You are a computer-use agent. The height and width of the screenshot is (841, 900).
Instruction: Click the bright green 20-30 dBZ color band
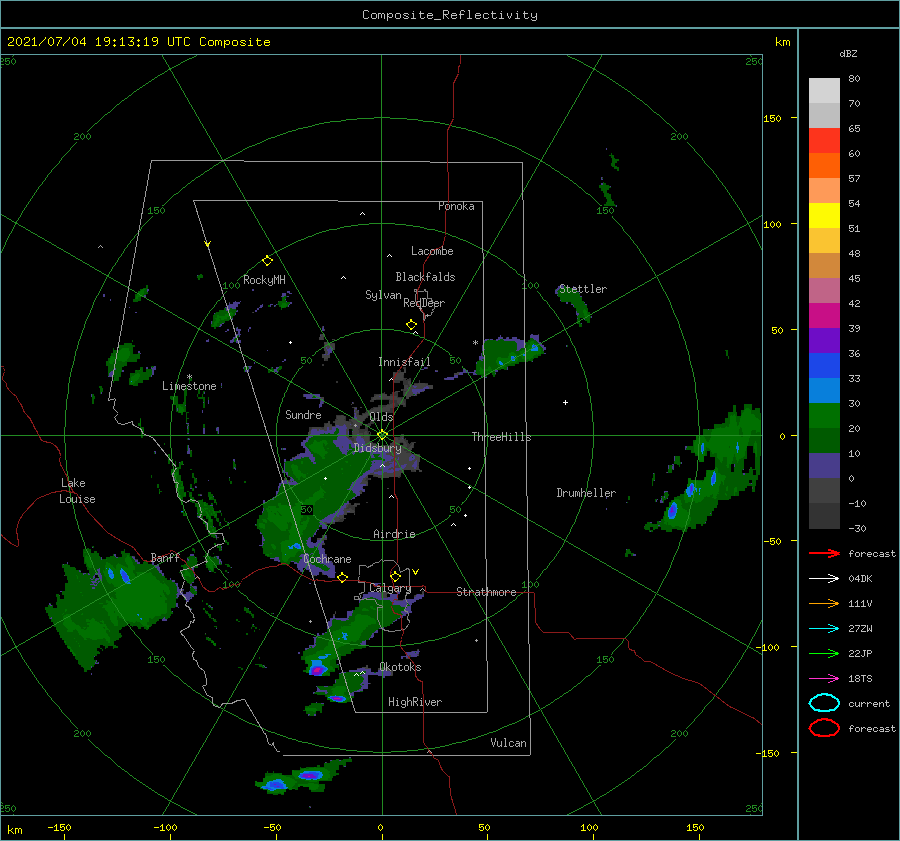[824, 416]
